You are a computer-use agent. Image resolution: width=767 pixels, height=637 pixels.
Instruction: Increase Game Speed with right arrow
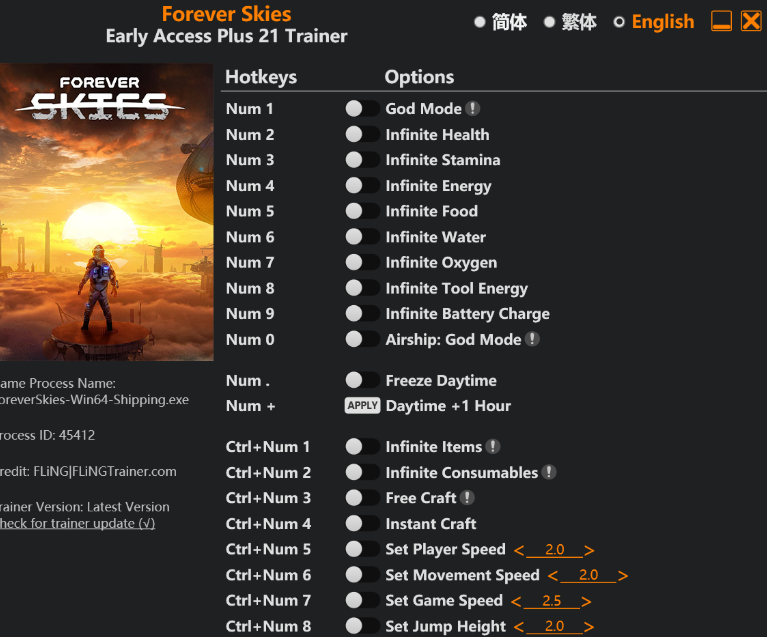586,601
